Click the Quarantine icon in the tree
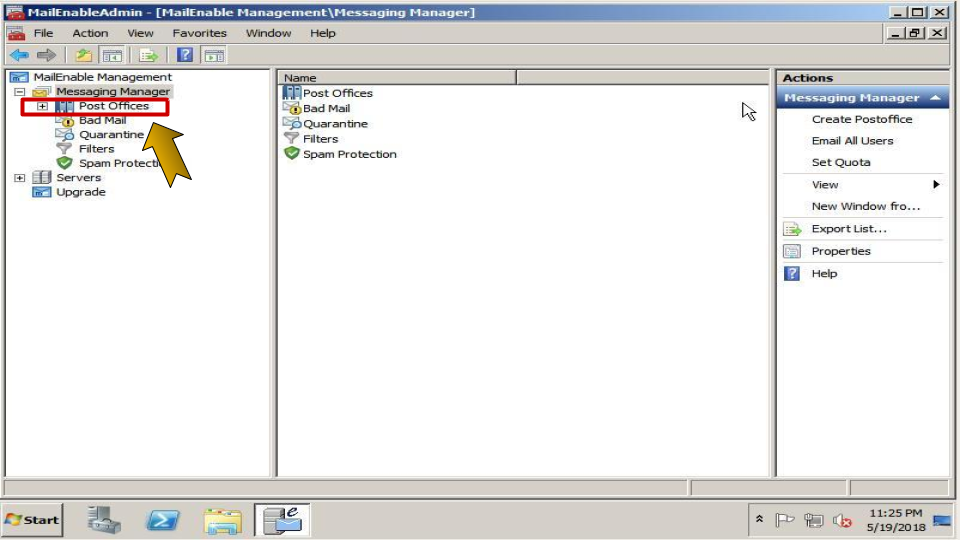Viewport: 960px width, 540px height. pos(65,135)
